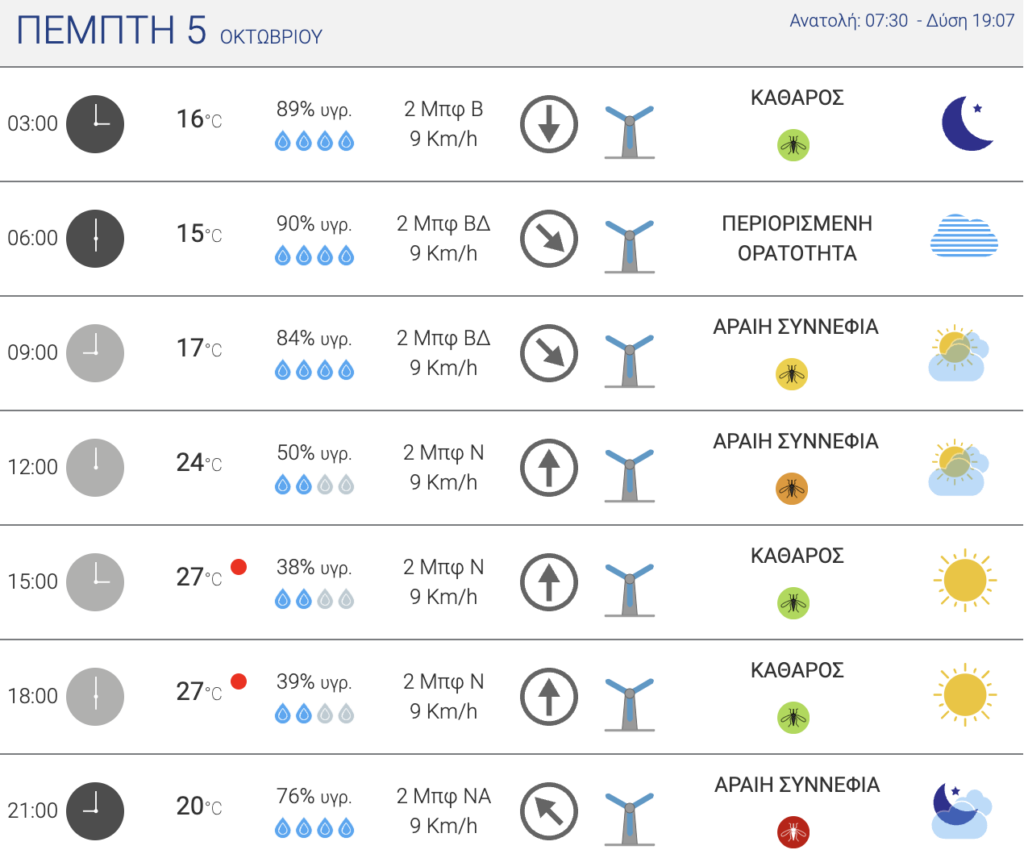The width and height of the screenshot is (1024, 850).
Task: Click the sun icon at 15:00
Action: pos(965,580)
